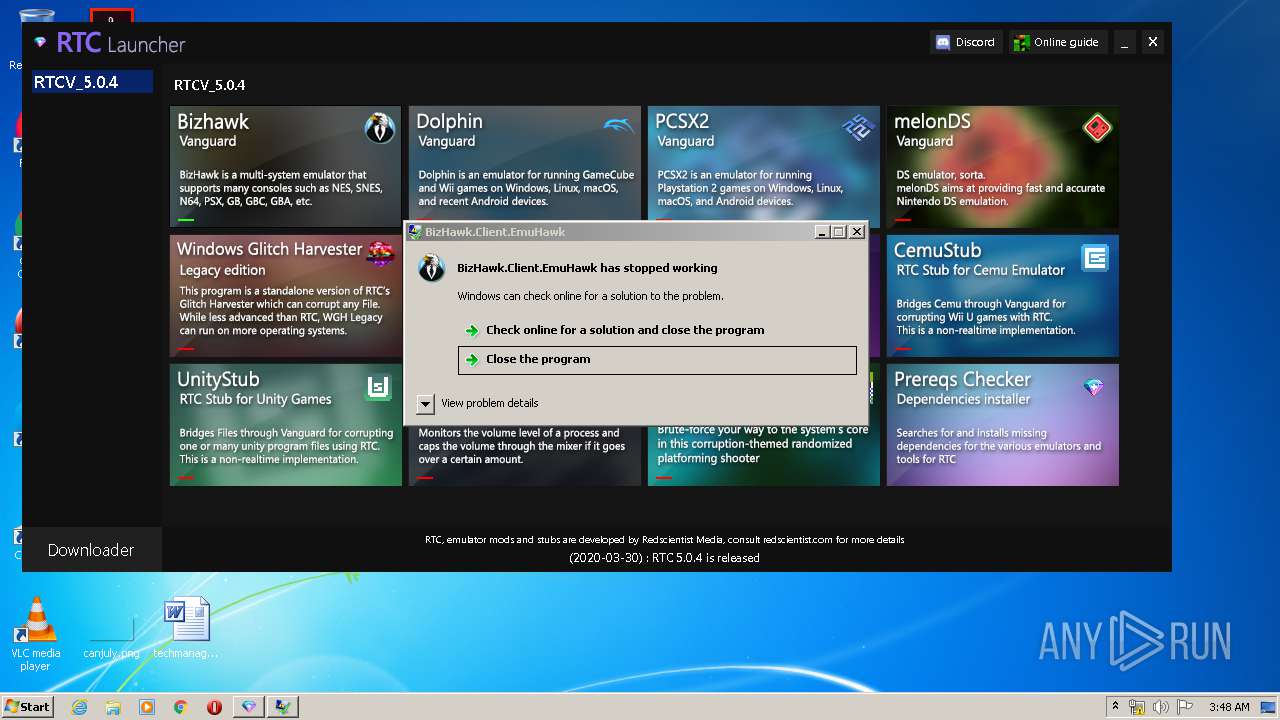Open the Prereqs Checker card
Image resolution: width=1280 pixels, height=720 pixels.
click(x=1003, y=425)
